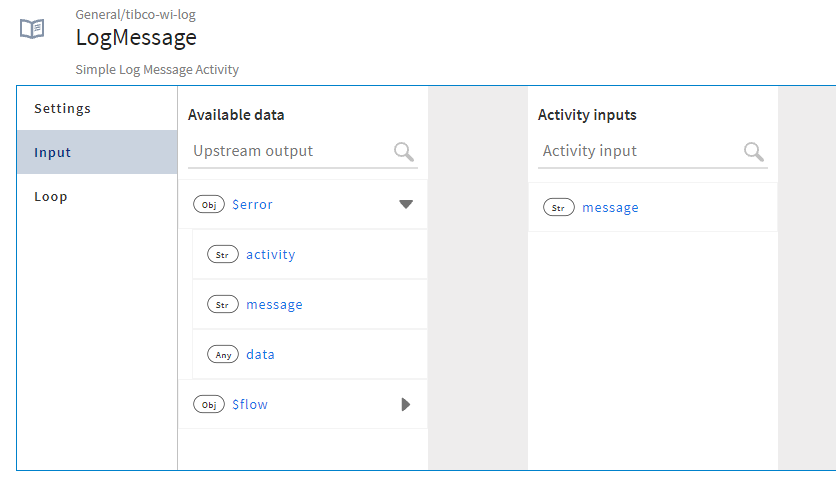Screen dimensions: 836x486
Task: Click the message activity input link
Action: click(x=610, y=208)
